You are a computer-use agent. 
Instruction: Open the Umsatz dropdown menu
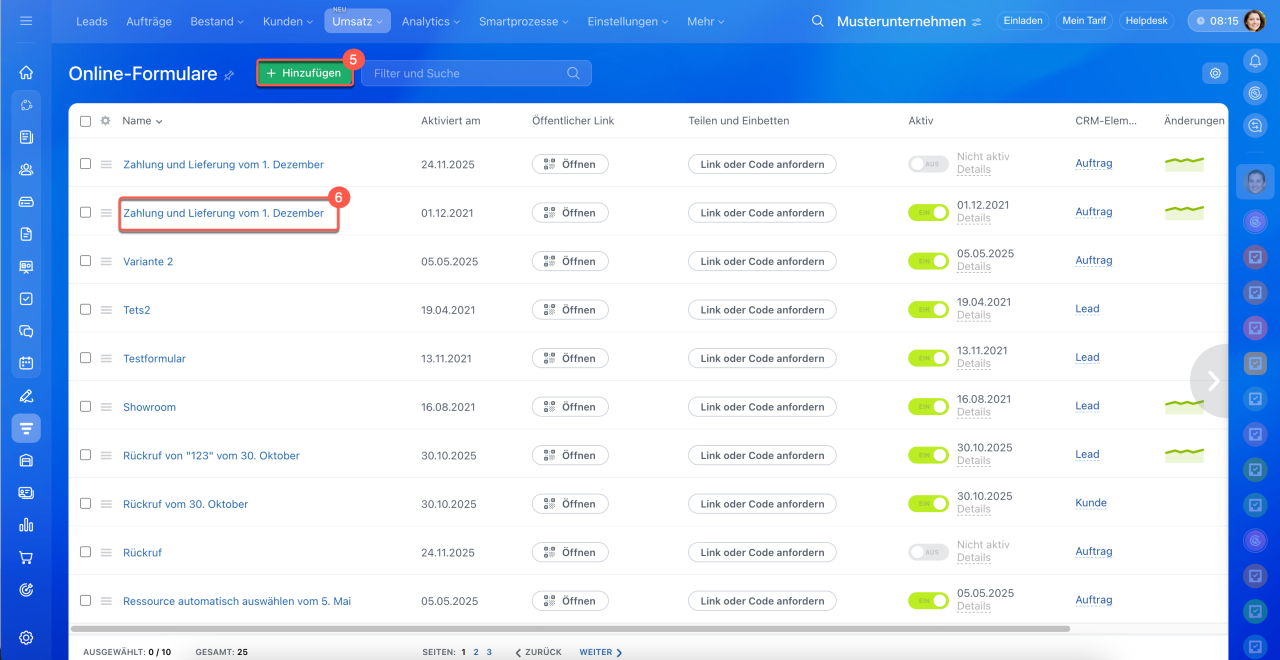[x=357, y=21]
